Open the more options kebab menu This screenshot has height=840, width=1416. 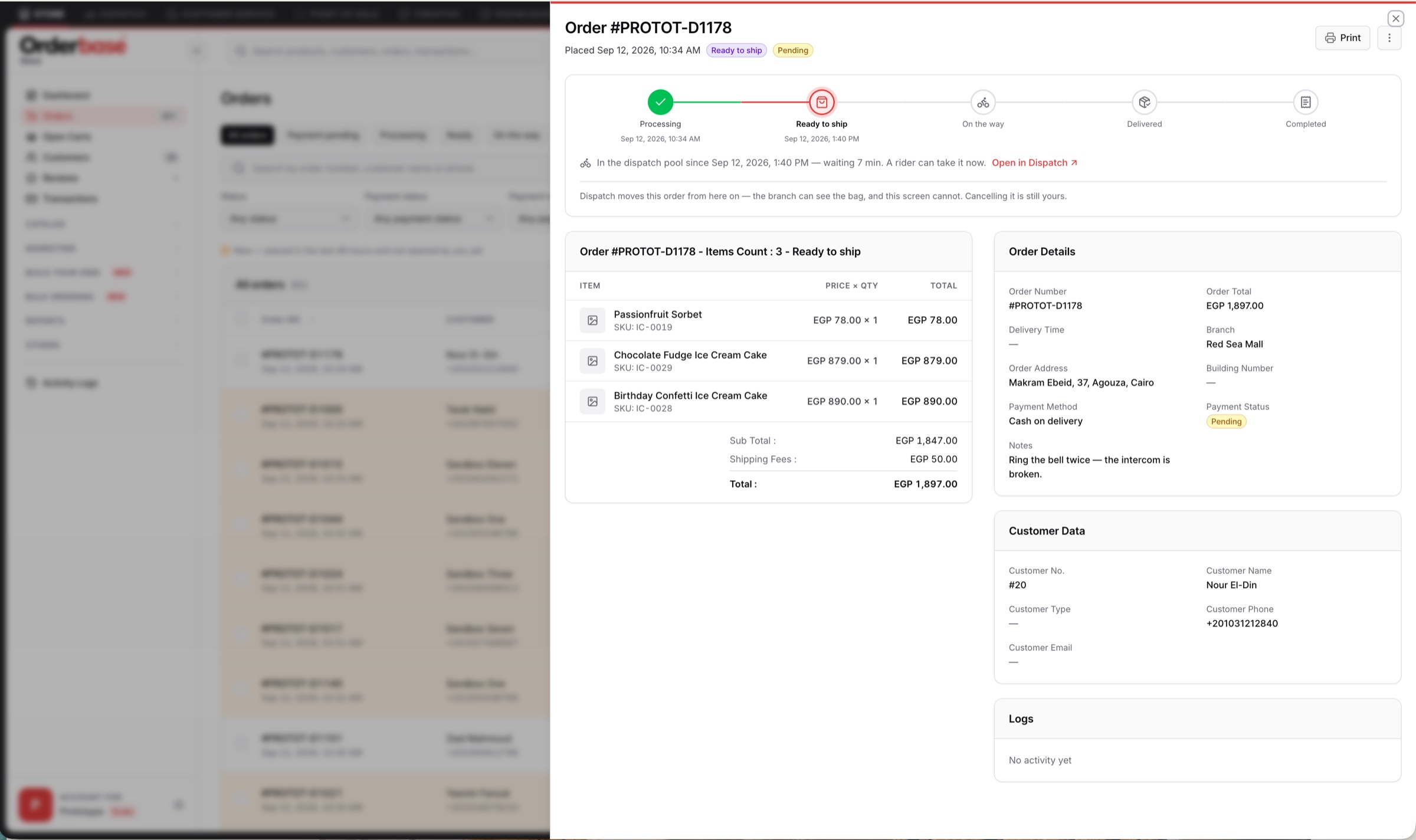pyautogui.click(x=1389, y=38)
